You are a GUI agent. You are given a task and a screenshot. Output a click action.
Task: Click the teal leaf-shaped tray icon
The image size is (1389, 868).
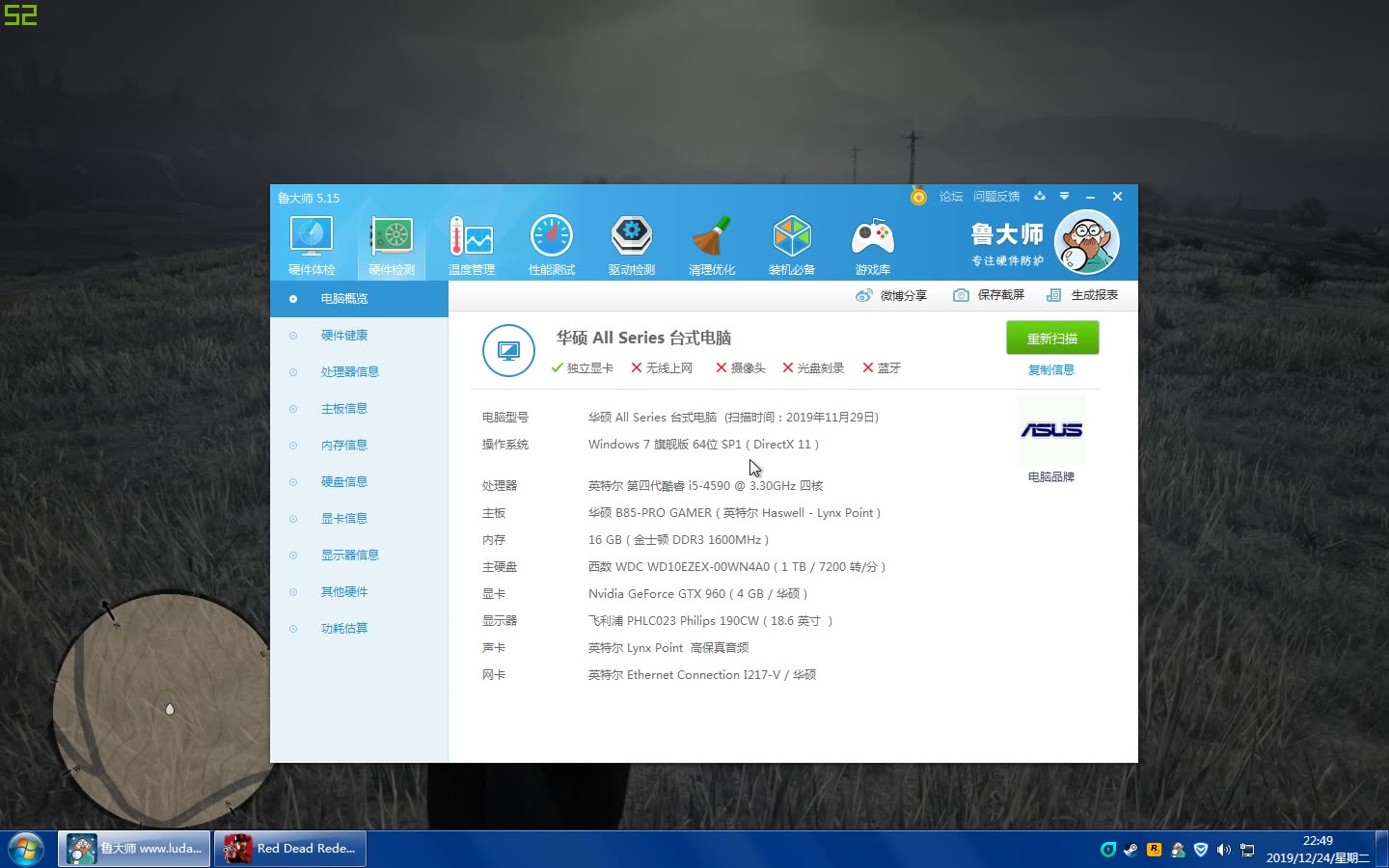click(1108, 850)
